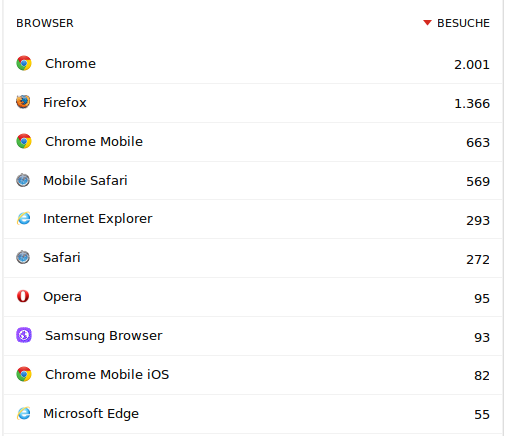Select the Chrome Mobile iOS label

pyautogui.click(x=107, y=374)
